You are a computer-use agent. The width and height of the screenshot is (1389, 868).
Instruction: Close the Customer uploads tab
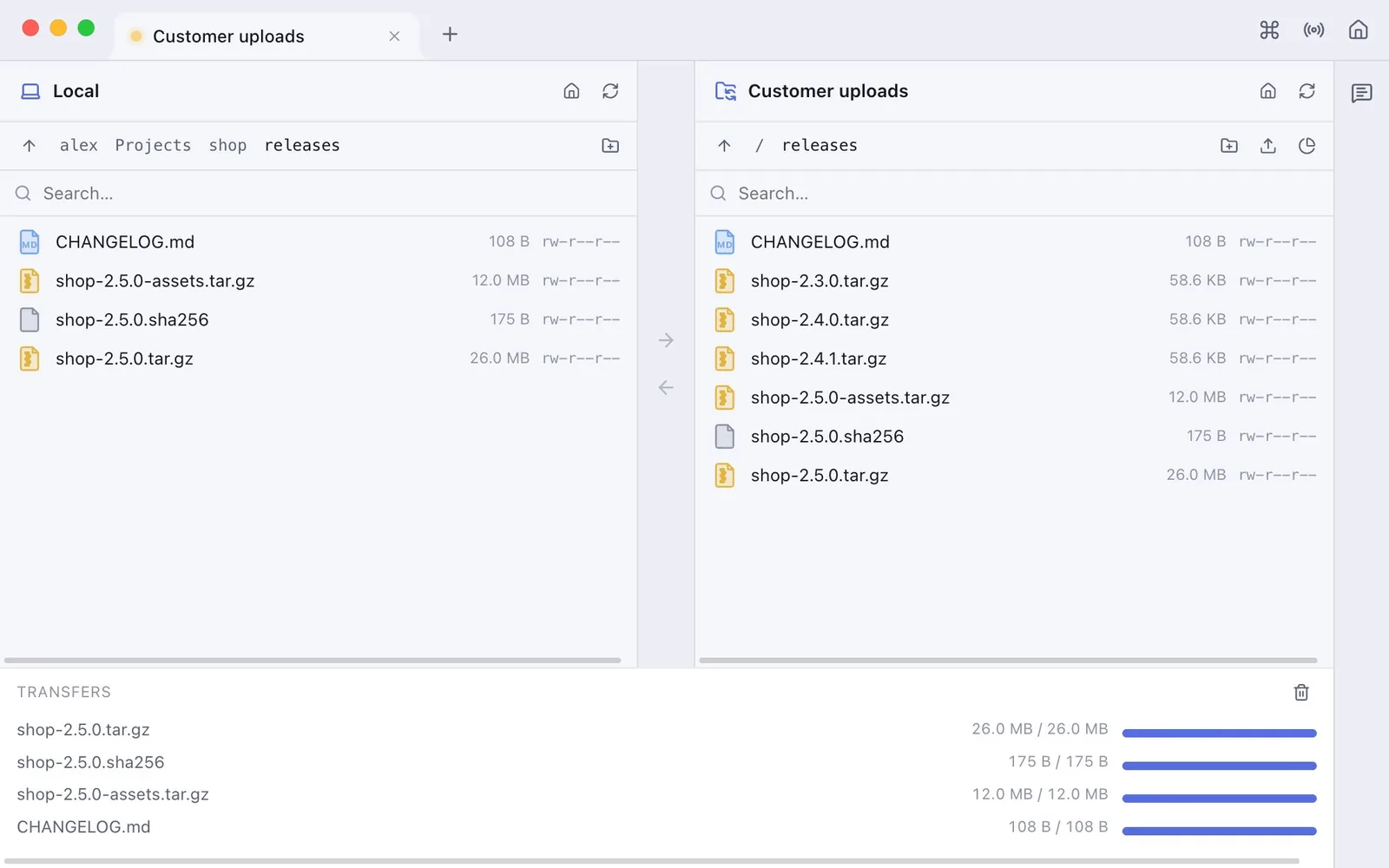(x=394, y=36)
